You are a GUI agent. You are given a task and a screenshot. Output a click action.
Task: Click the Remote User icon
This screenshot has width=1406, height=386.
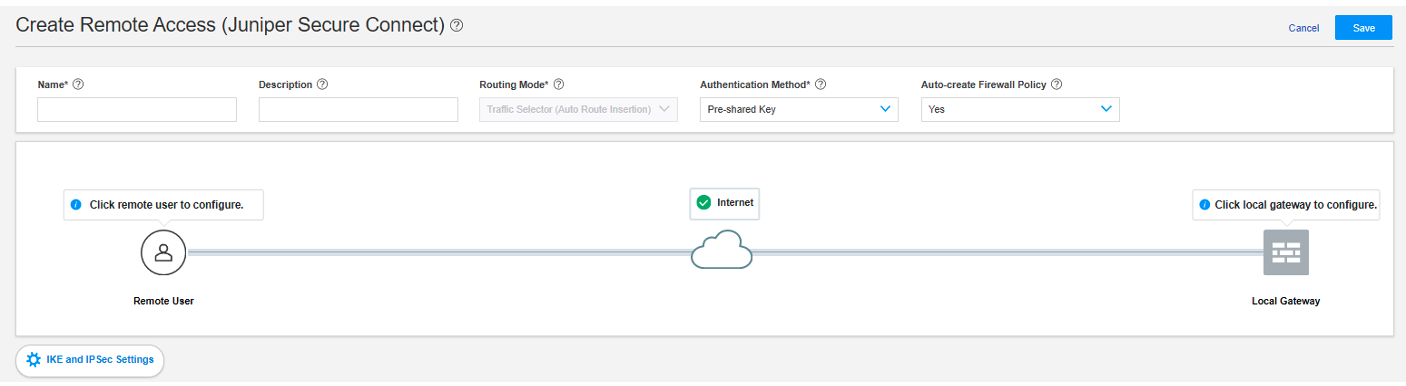pos(164,252)
